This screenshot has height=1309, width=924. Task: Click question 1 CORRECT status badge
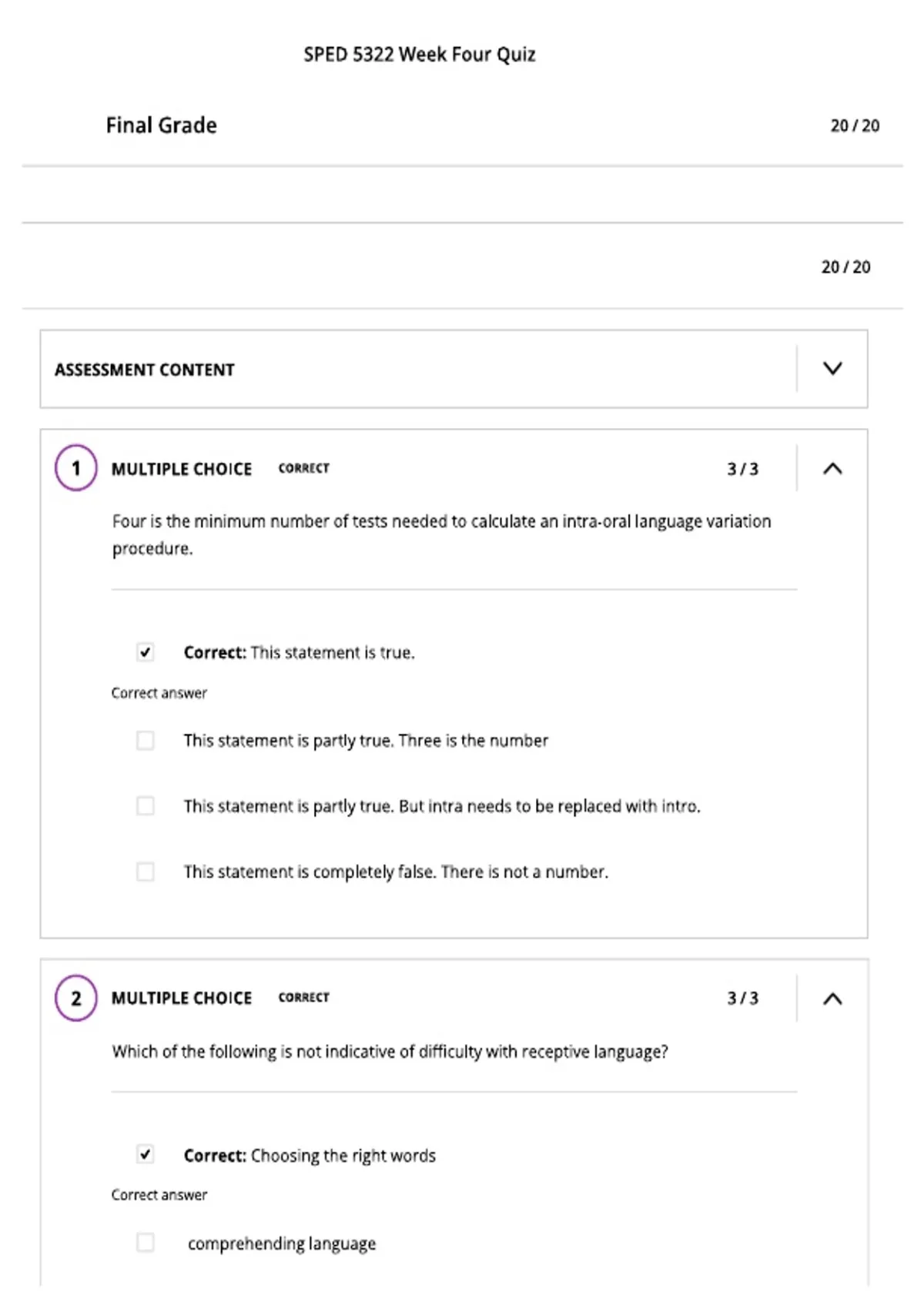[x=303, y=468]
